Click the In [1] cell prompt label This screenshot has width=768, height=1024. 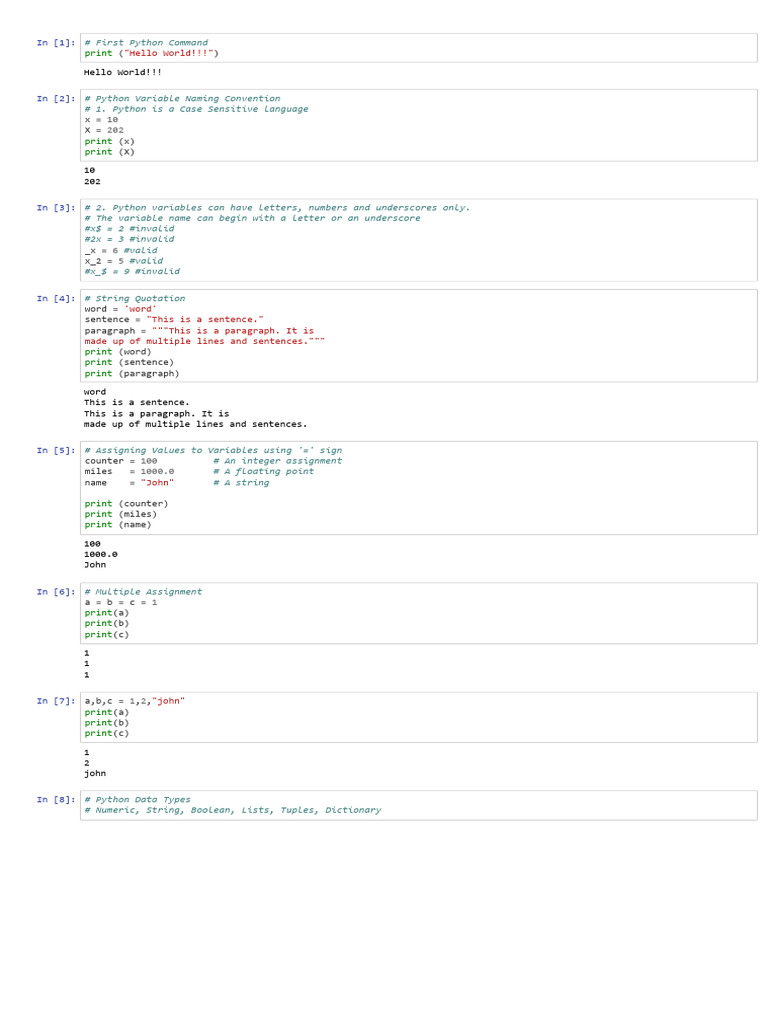(56, 42)
